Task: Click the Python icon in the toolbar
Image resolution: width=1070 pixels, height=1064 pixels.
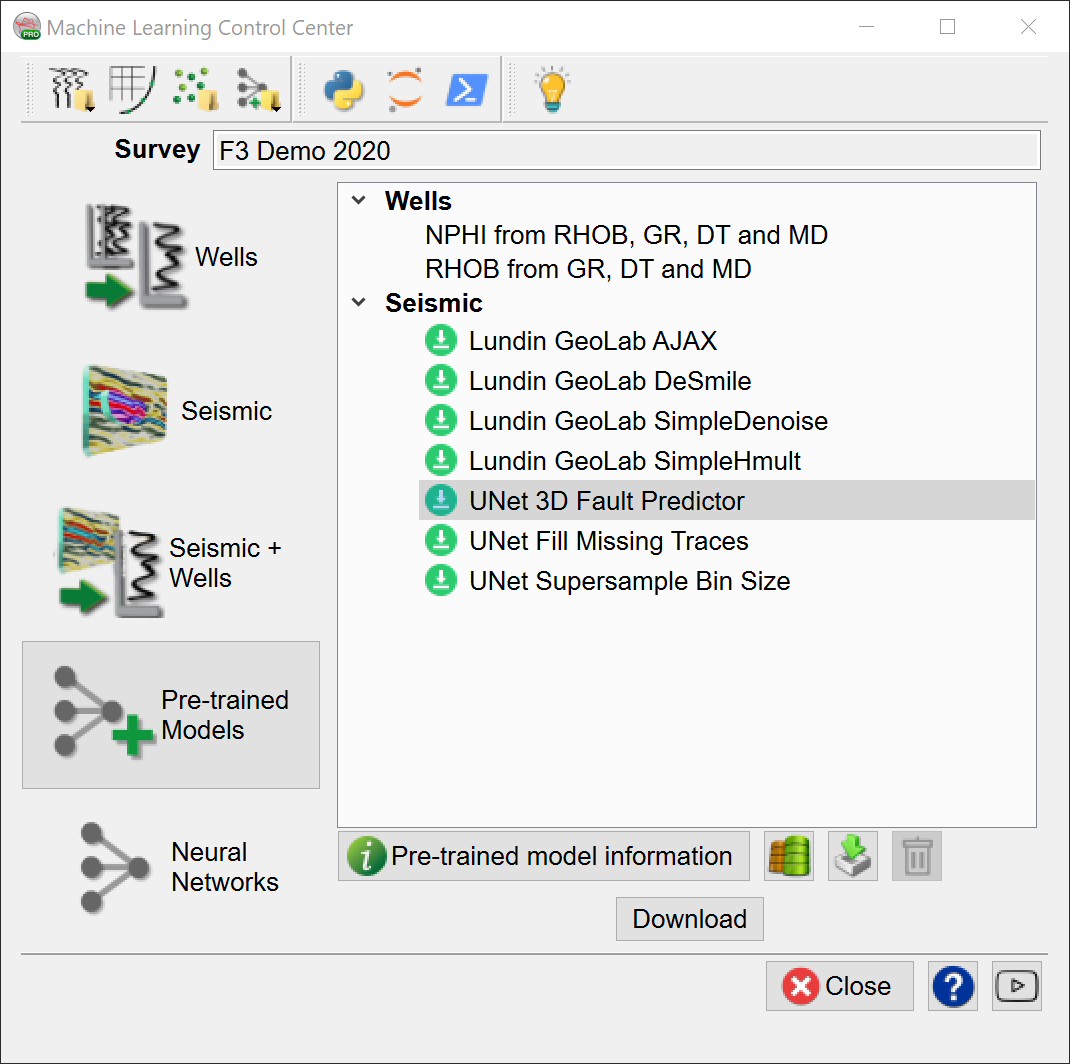Action: tap(343, 90)
